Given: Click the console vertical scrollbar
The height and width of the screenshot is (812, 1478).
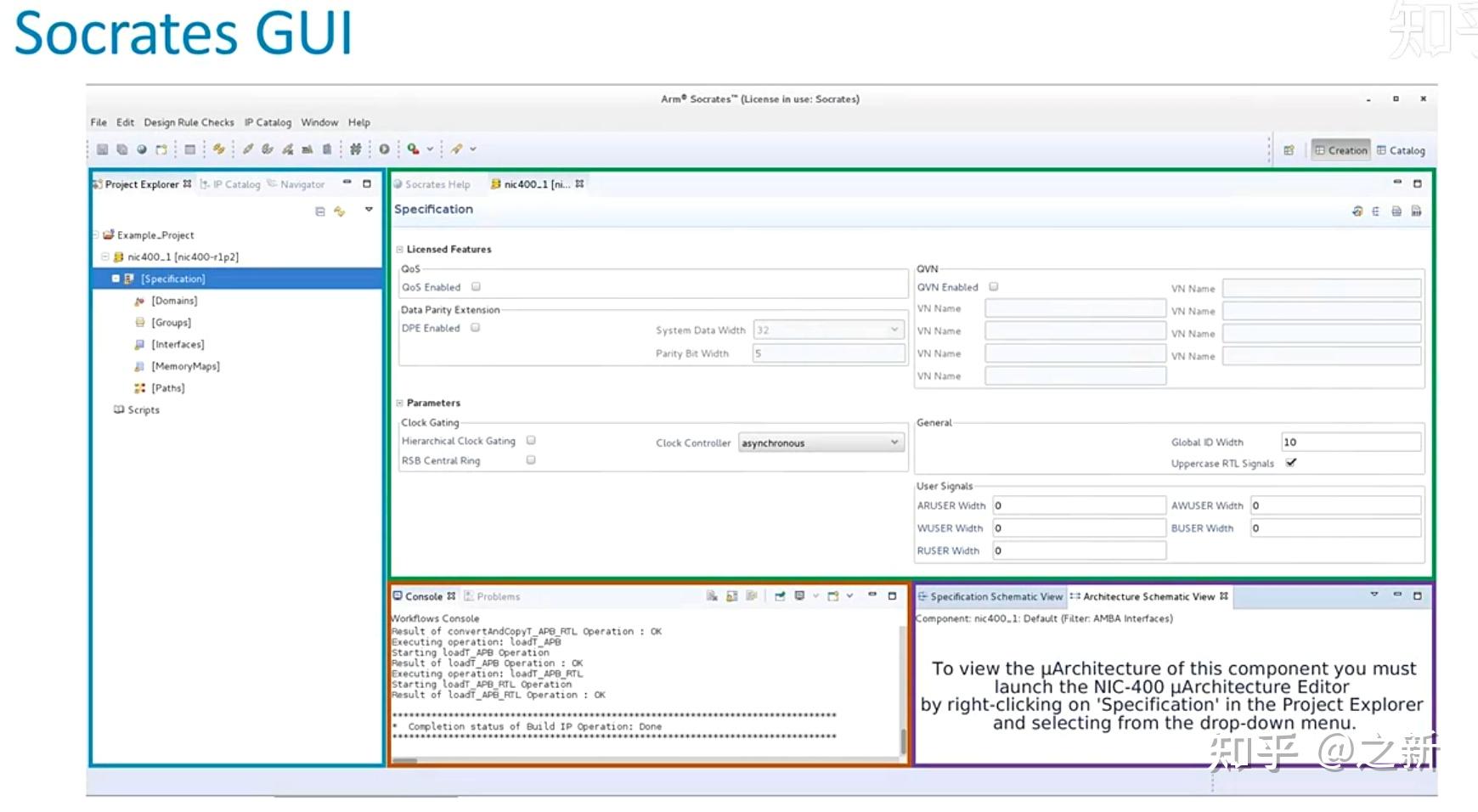Looking at the screenshot, I should click(903, 689).
